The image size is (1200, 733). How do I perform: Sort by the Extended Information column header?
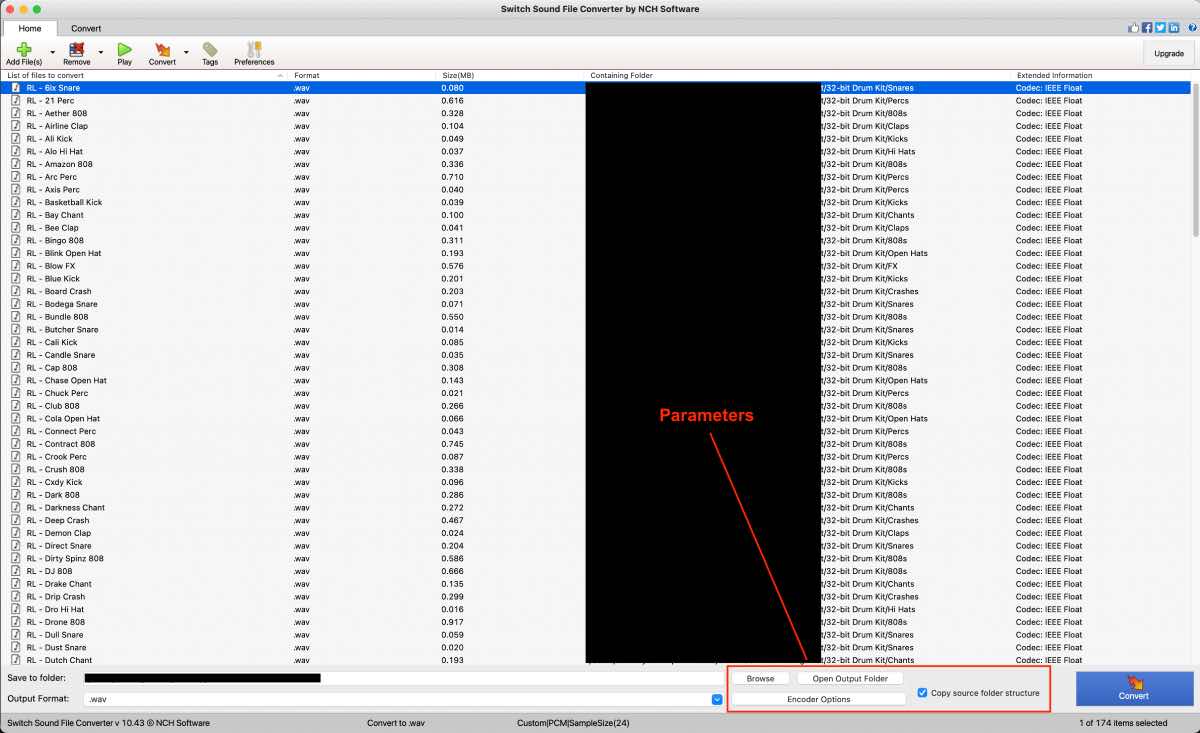1103,75
